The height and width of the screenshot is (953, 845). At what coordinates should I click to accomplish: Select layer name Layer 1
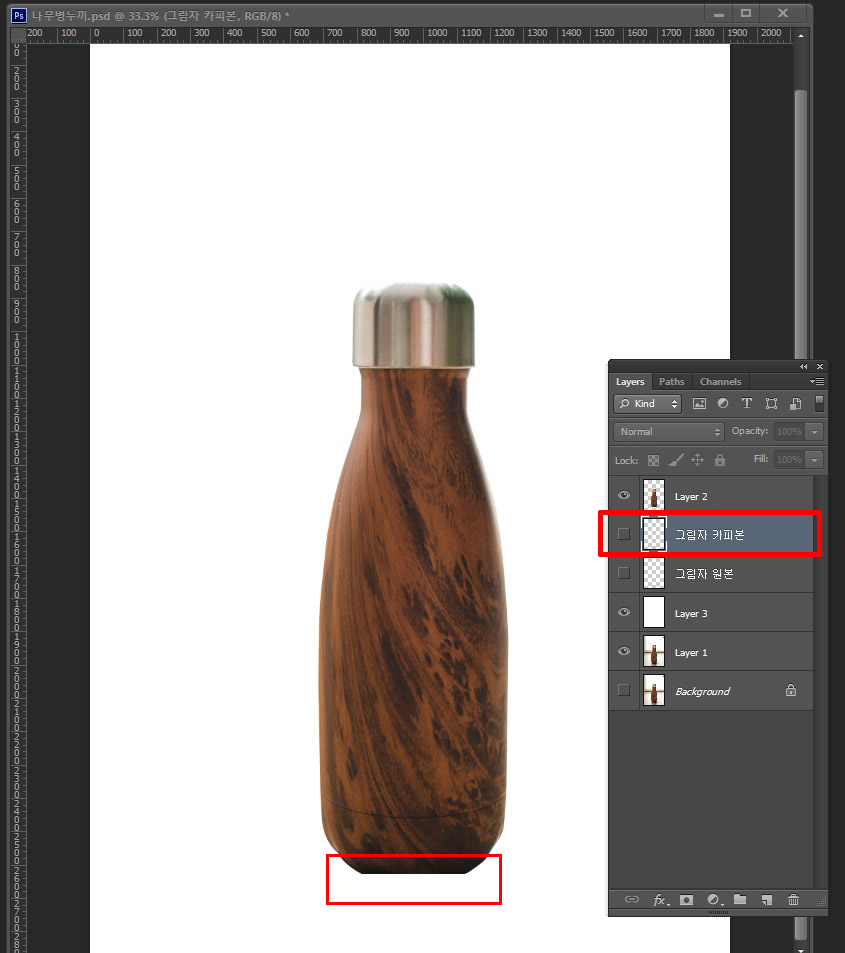691,652
